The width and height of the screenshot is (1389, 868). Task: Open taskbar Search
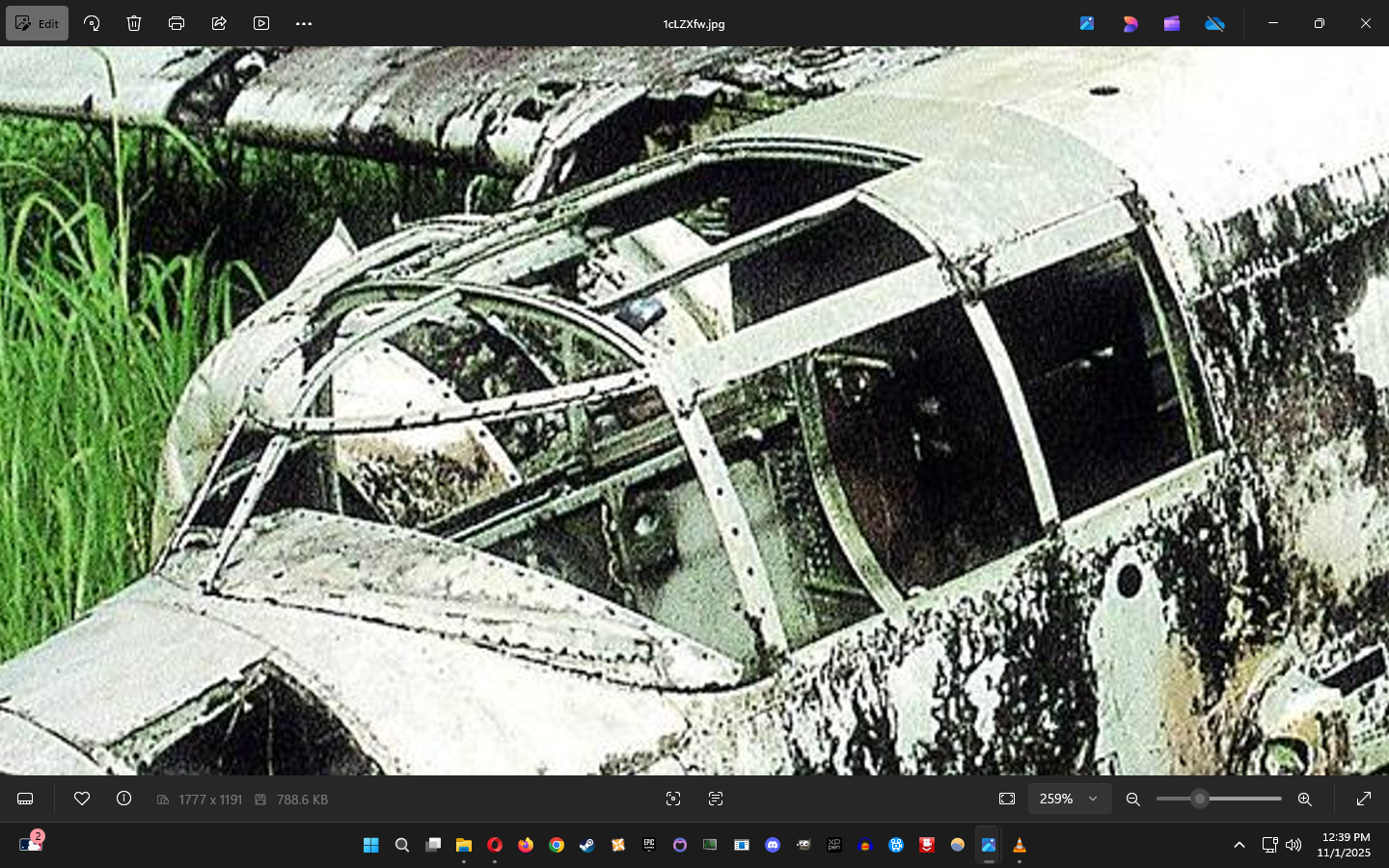402,845
